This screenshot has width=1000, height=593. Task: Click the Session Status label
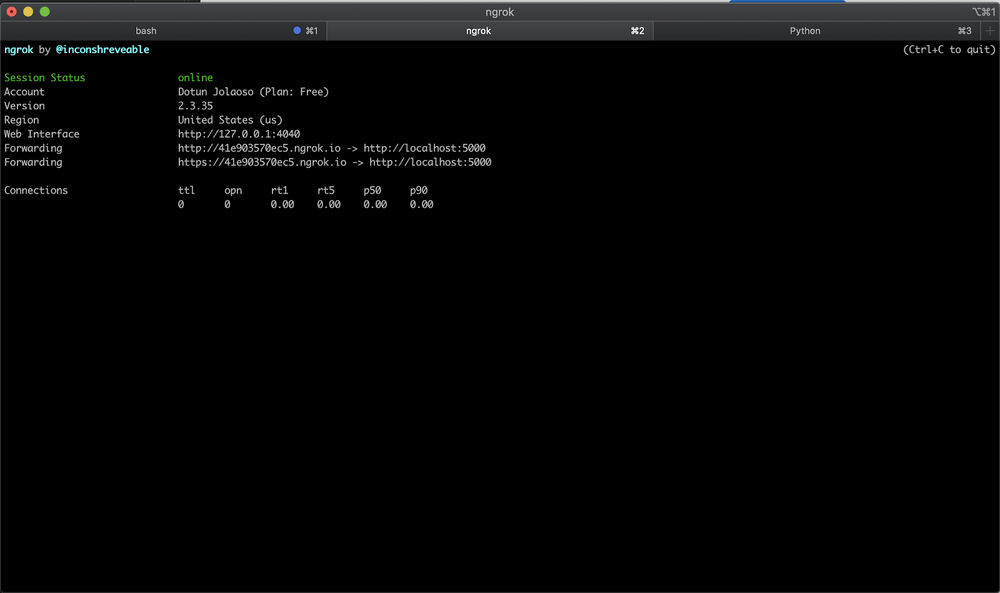point(45,78)
